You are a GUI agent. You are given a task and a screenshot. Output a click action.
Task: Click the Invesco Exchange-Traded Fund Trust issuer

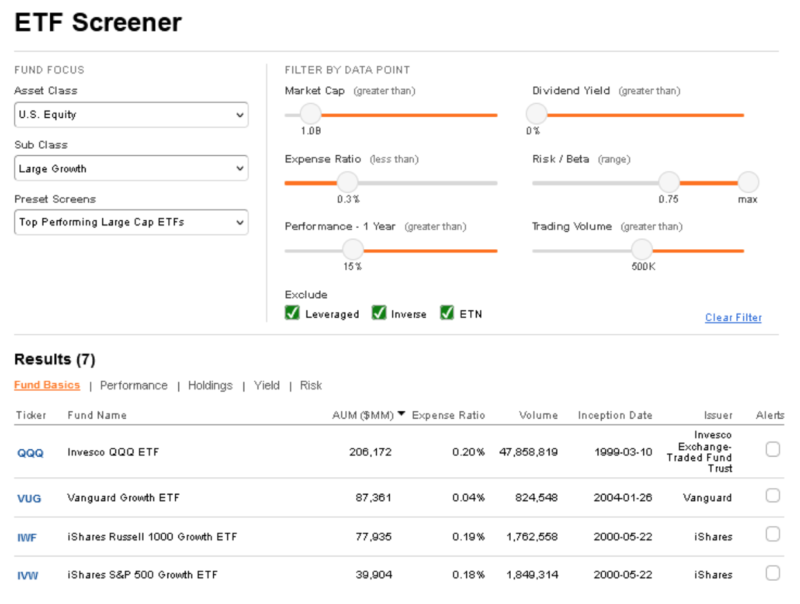pos(699,451)
